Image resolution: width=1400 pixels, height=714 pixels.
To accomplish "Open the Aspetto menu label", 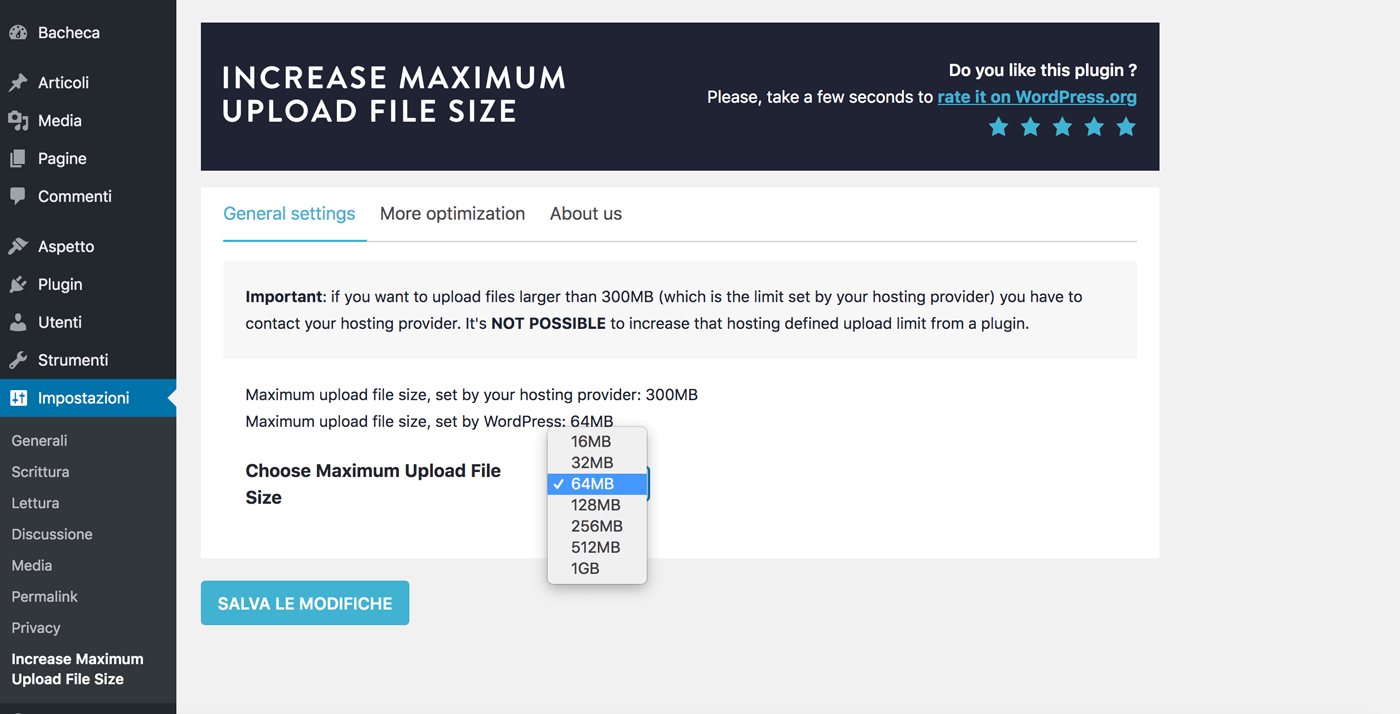I will 66,247.
